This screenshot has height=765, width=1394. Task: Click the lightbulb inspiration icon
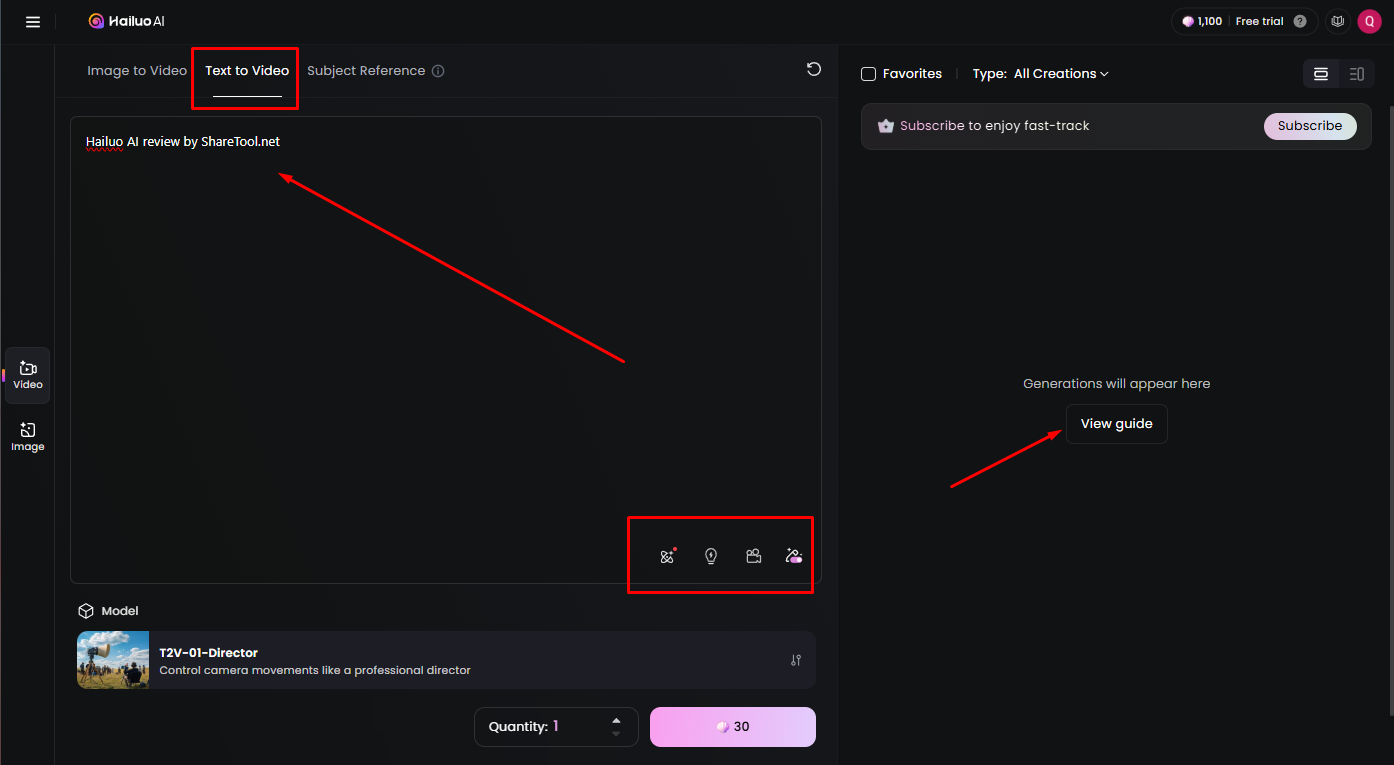pyautogui.click(x=711, y=556)
